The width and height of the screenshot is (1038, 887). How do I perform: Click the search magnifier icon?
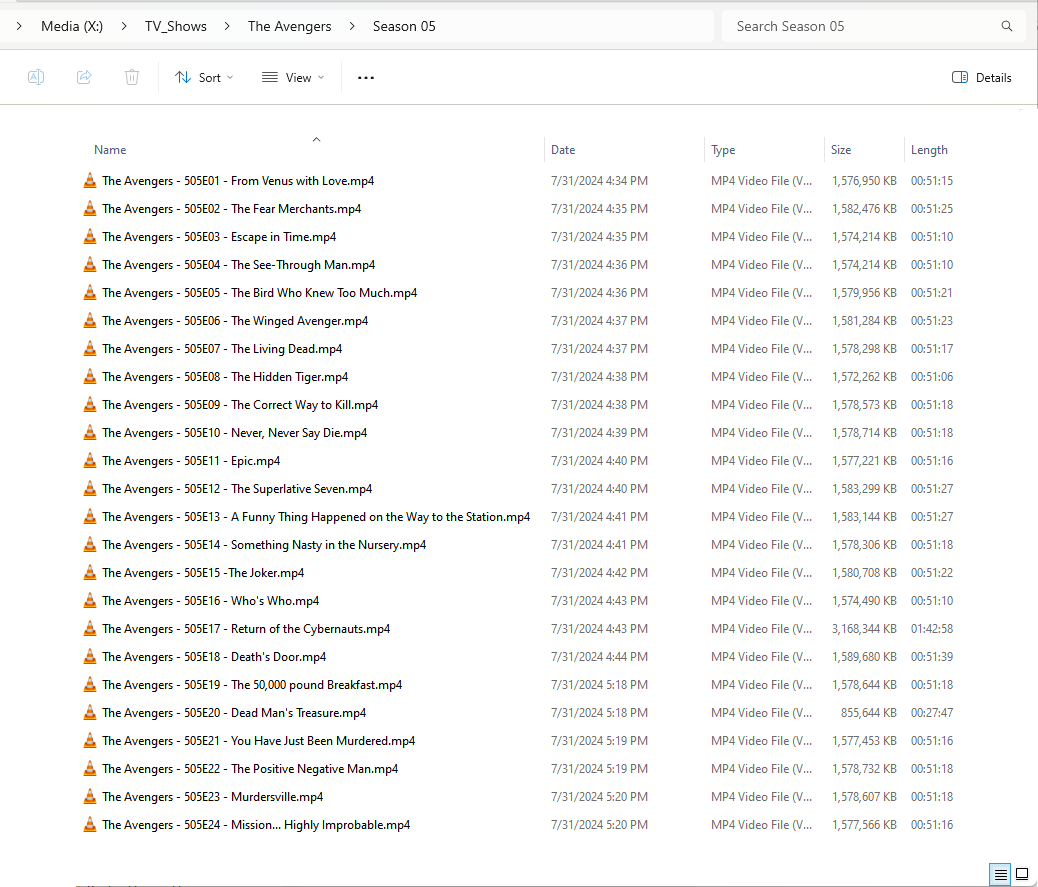pos(1006,25)
